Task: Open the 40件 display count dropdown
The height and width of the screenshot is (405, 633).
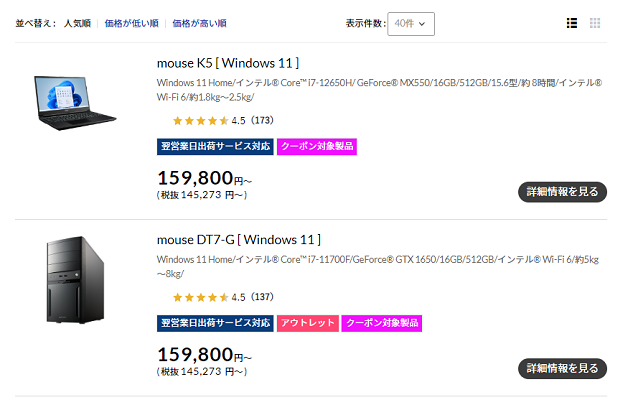Action: click(x=411, y=23)
